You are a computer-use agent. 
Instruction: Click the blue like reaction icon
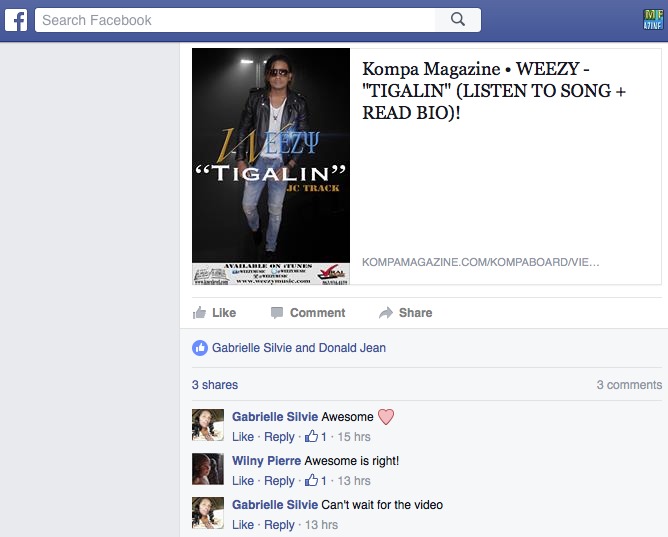pos(200,348)
